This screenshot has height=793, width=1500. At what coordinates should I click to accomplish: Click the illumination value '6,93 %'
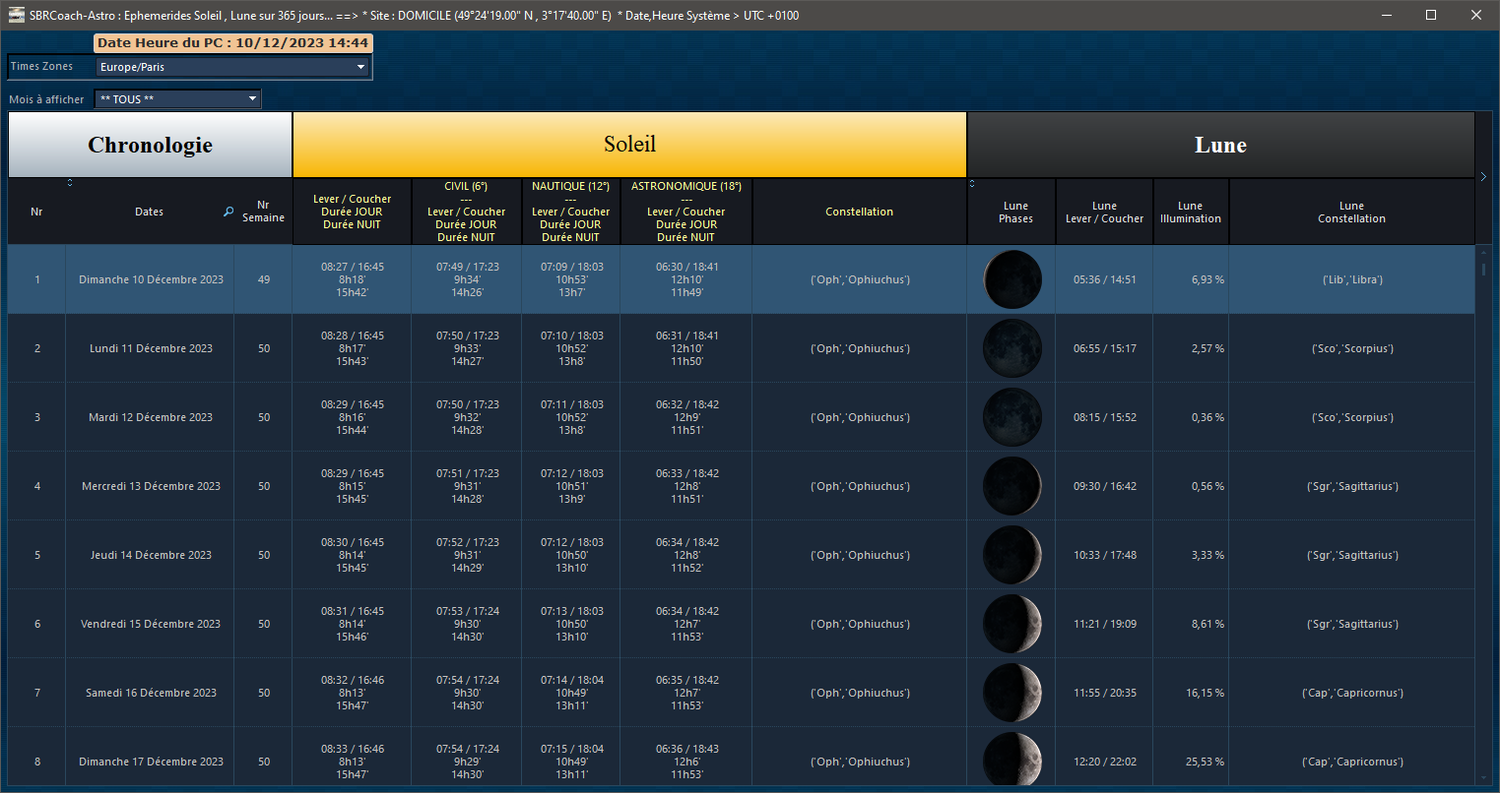[x=1207, y=280]
